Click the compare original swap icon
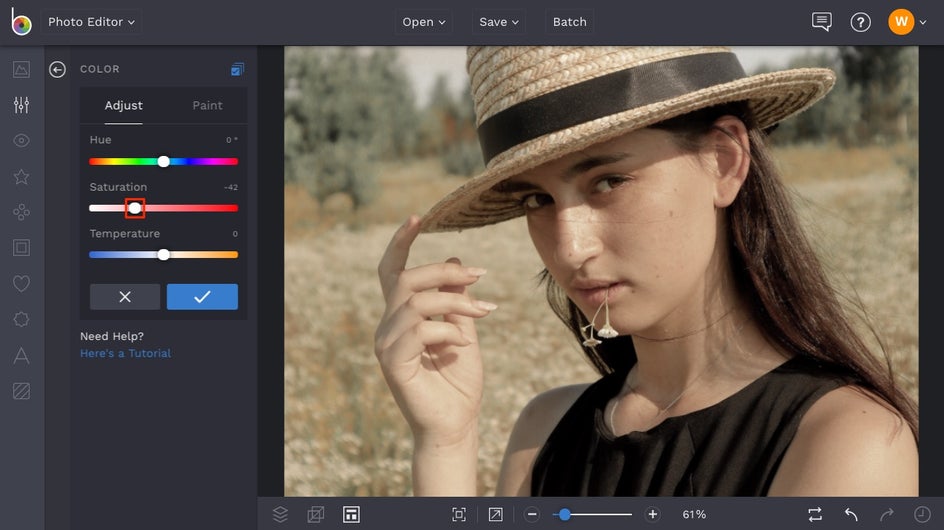Image resolution: width=944 pixels, height=530 pixels. point(815,514)
